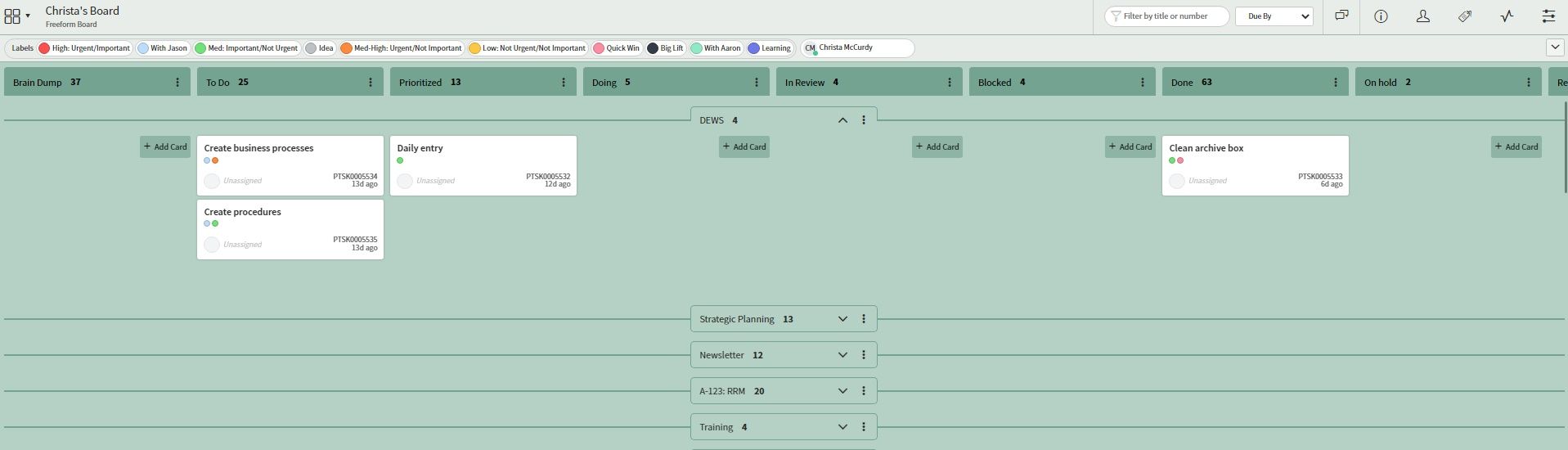
Task: Collapse the DEWS swimlane
Action: (842, 120)
